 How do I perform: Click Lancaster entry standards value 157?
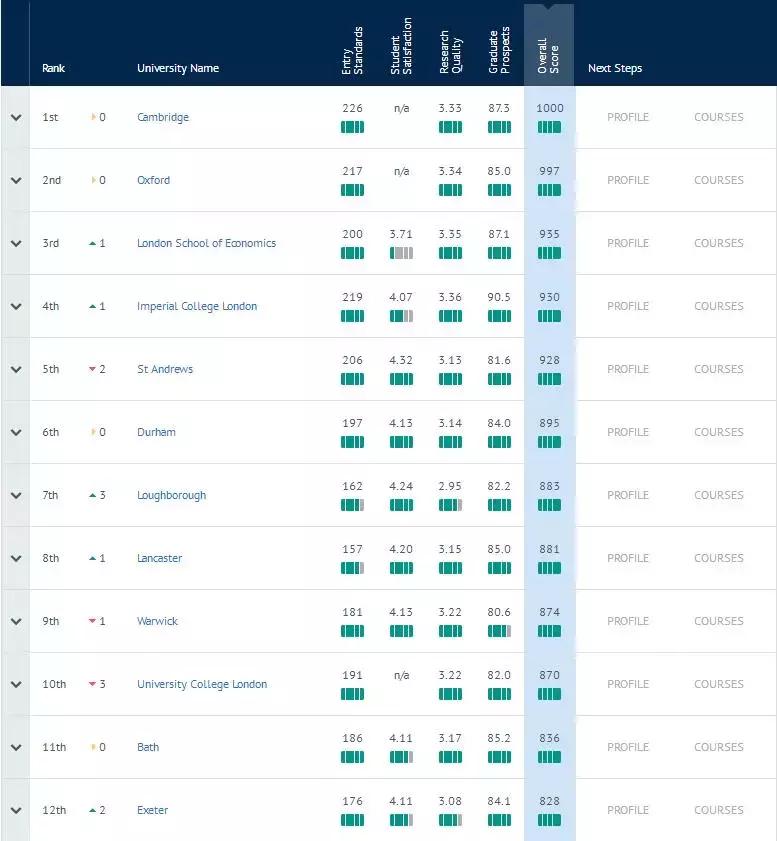pyautogui.click(x=352, y=549)
